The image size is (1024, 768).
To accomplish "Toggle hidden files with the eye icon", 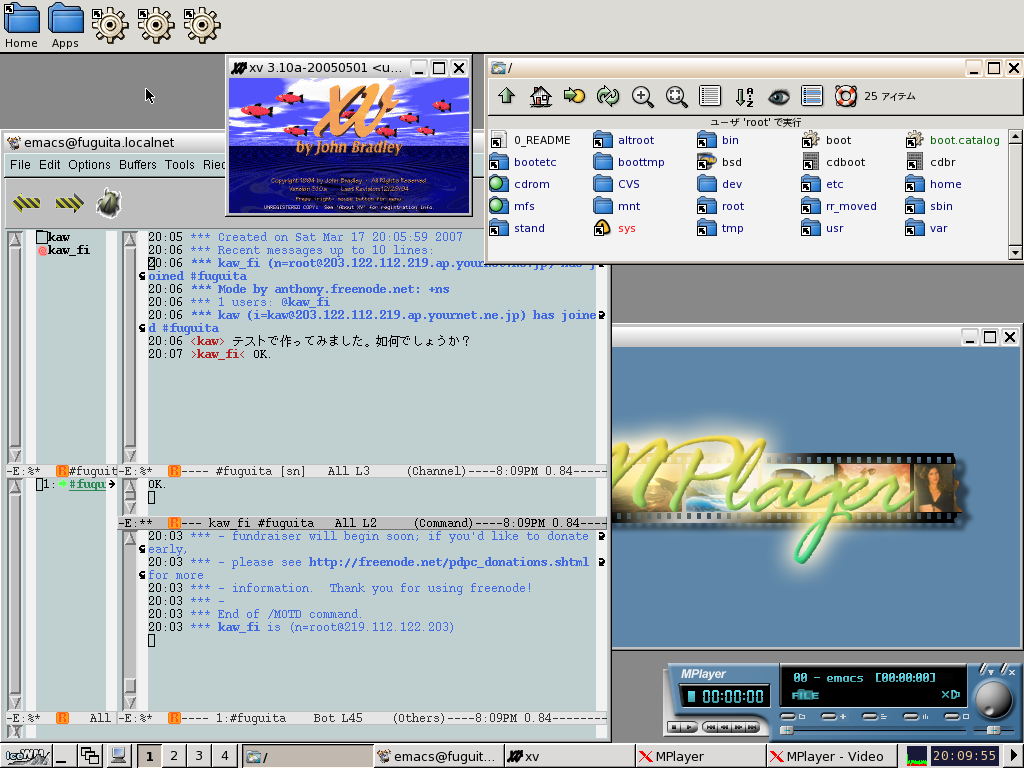I will [778, 96].
